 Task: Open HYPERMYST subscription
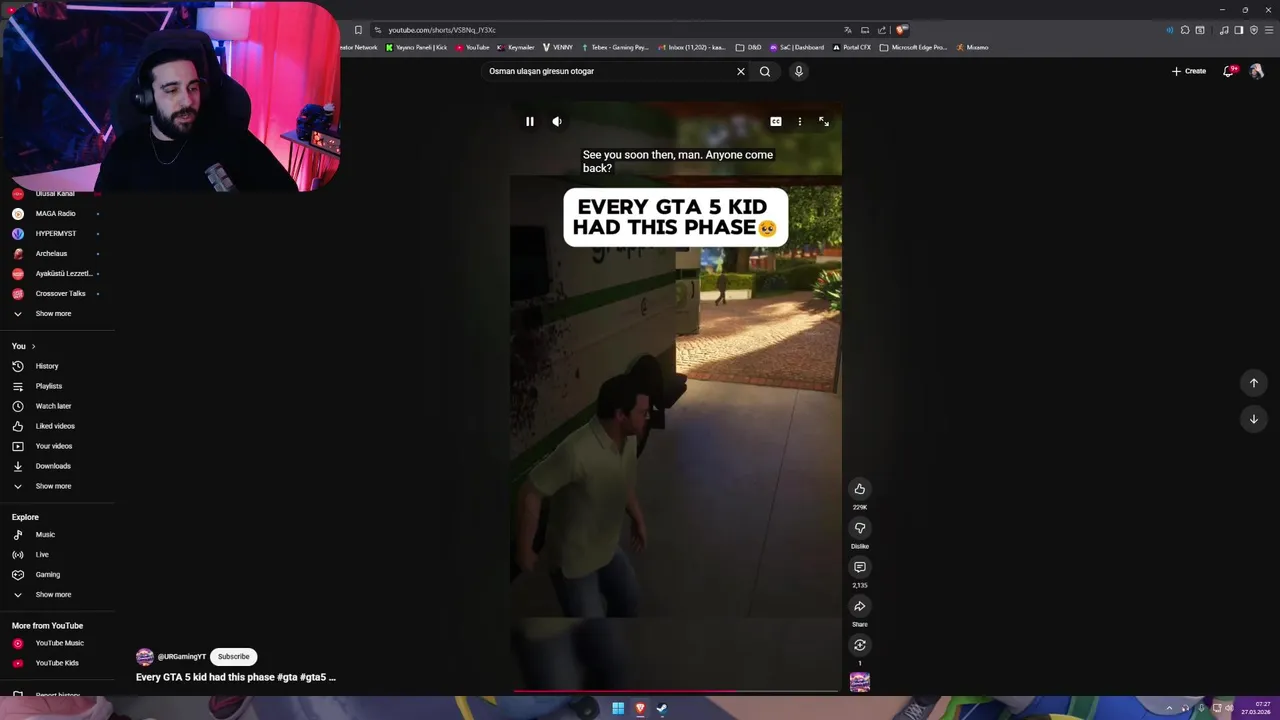click(57, 234)
